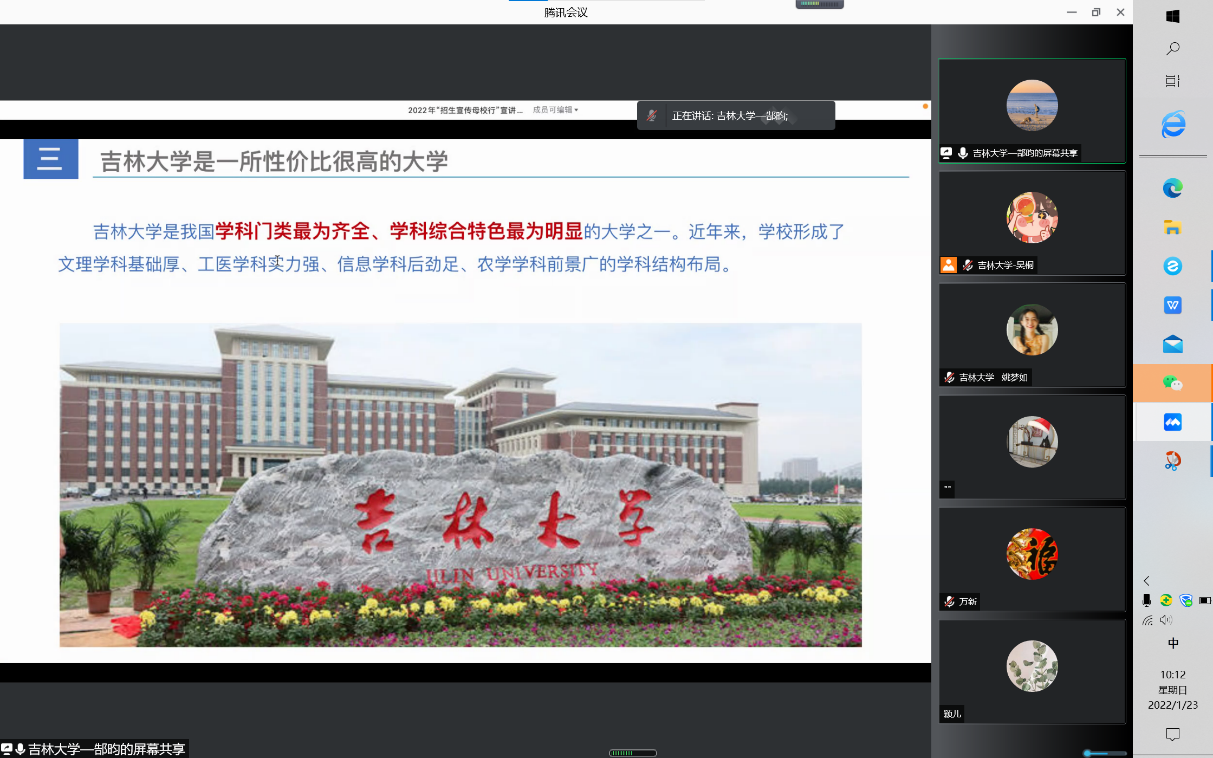Launch Microsoft Edge from taskbar
Viewport: 1213px width, 758px height.
(x=1173, y=188)
